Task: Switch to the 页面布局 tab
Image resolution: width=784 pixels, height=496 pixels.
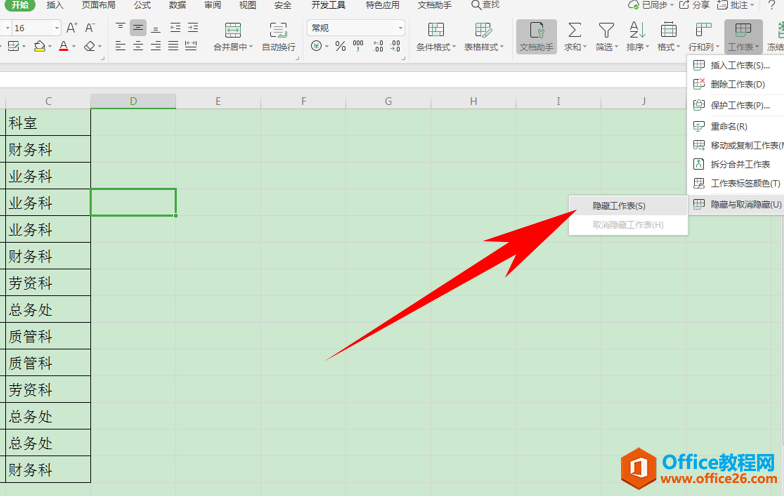Action: coord(98,5)
